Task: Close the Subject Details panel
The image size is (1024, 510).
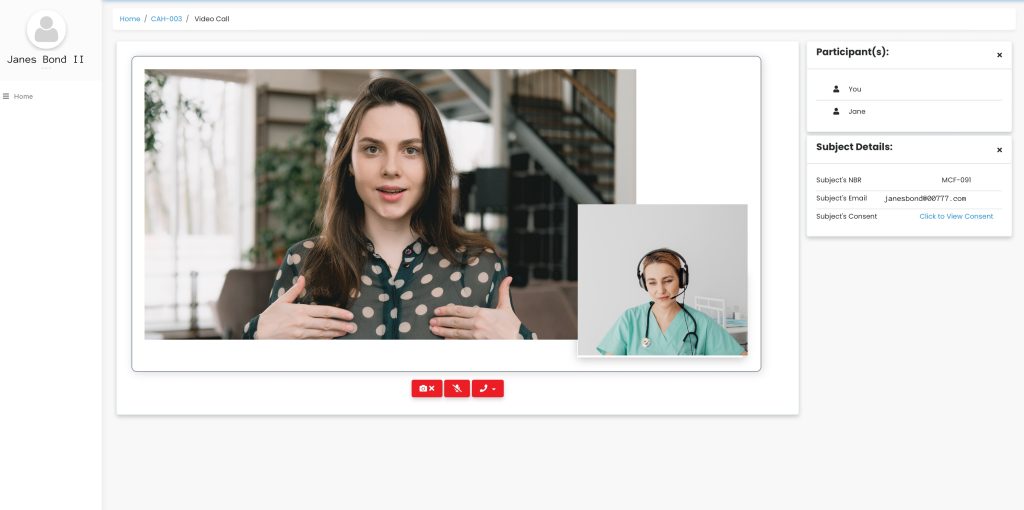Action: click(999, 150)
